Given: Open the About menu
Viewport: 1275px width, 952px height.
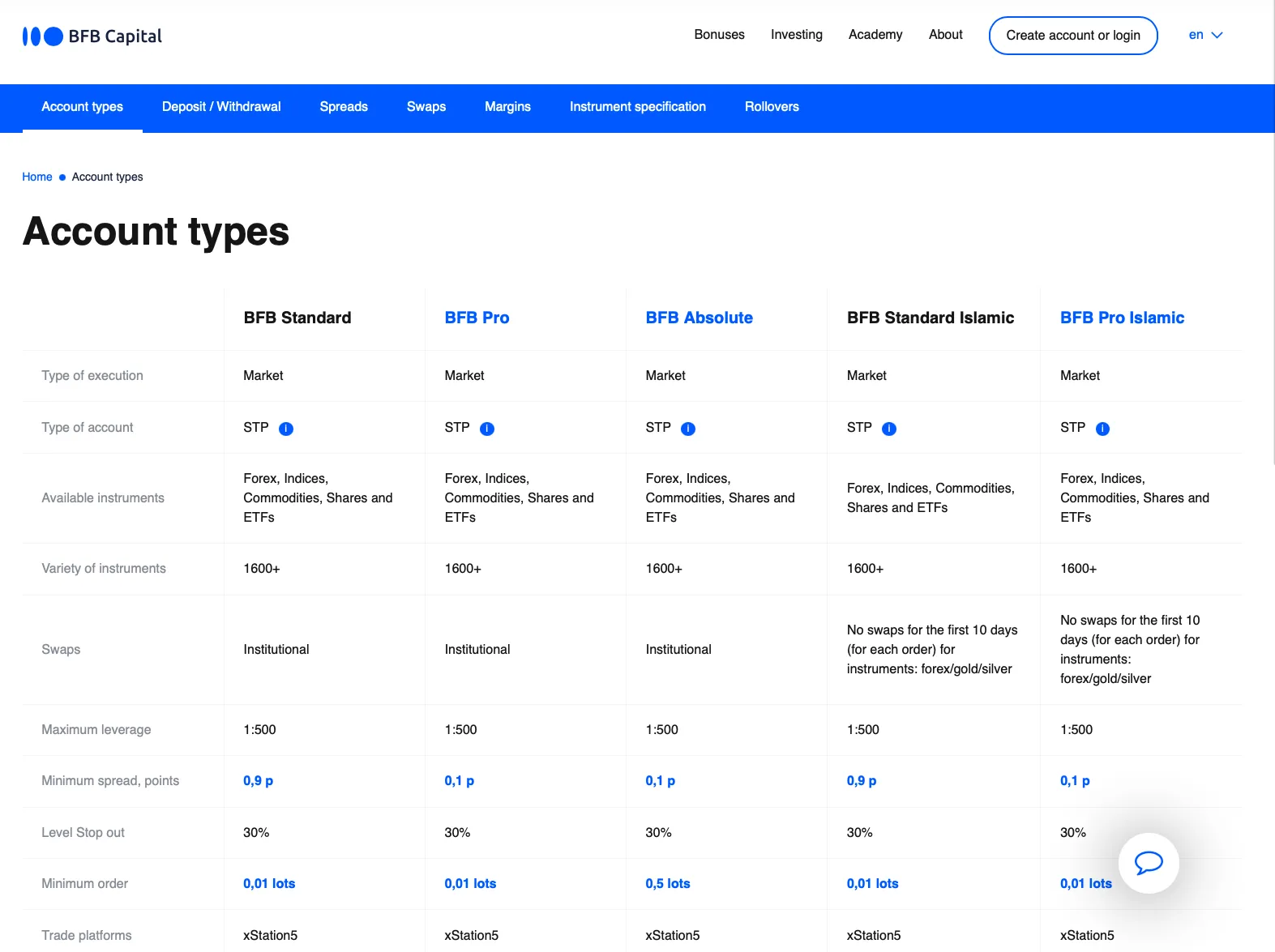Looking at the screenshot, I should tap(946, 35).
